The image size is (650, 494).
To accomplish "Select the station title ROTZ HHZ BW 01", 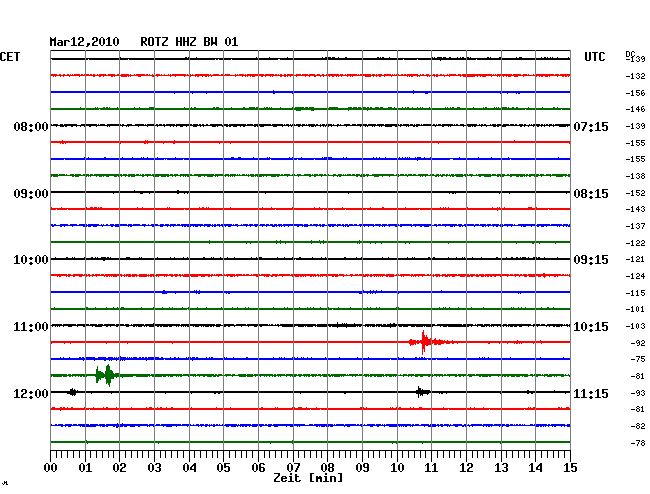I will (189, 42).
